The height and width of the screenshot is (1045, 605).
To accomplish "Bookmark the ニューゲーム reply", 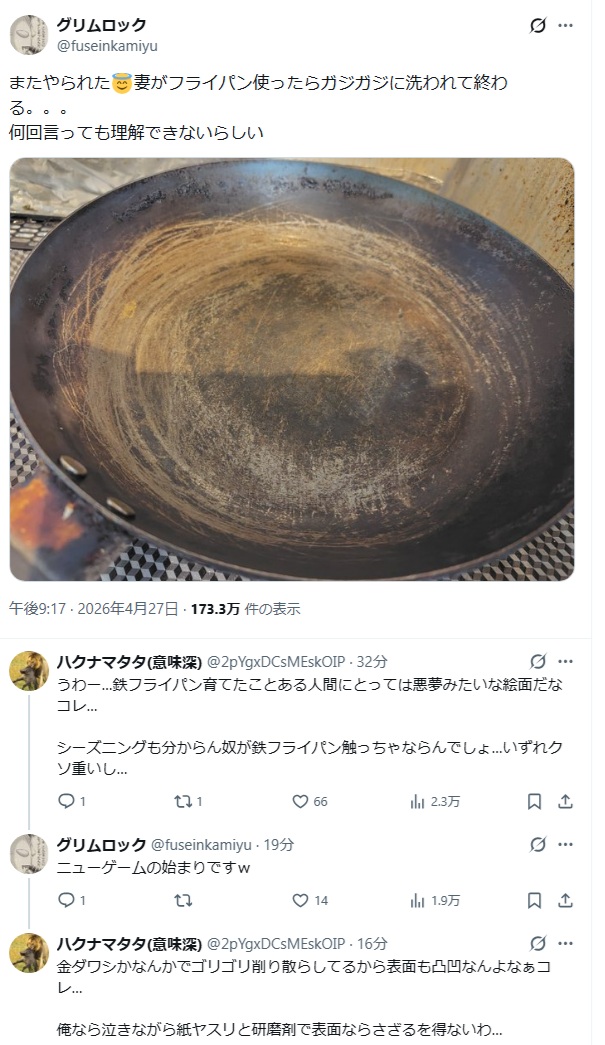I will click(534, 900).
